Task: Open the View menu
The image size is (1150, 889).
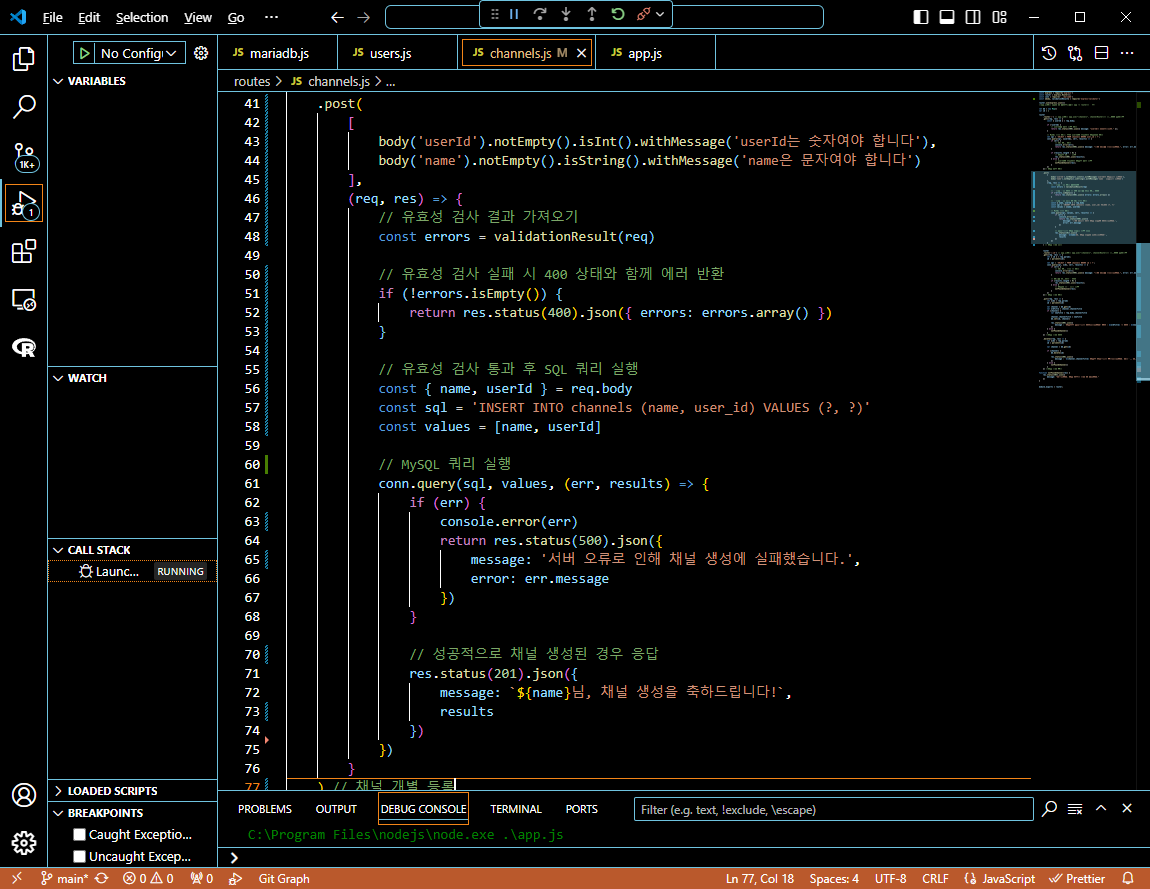Action: click(x=197, y=18)
